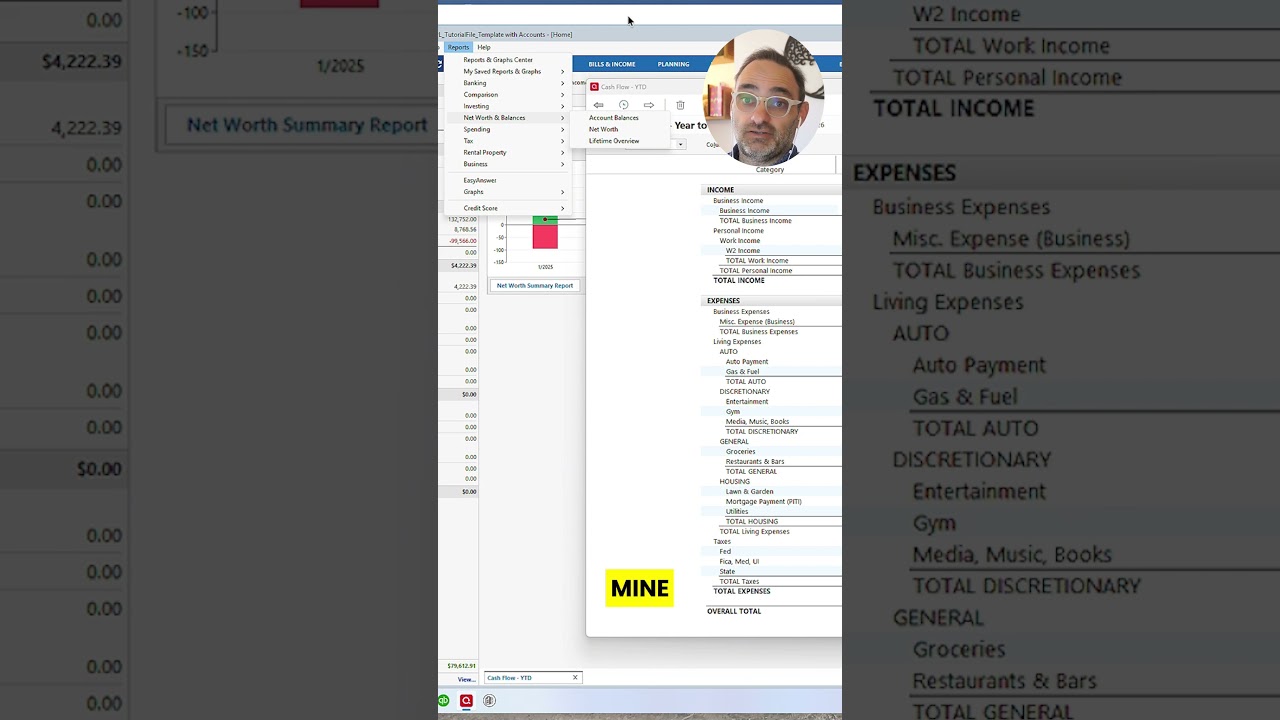Expand the Credit Score submenu

(508, 208)
